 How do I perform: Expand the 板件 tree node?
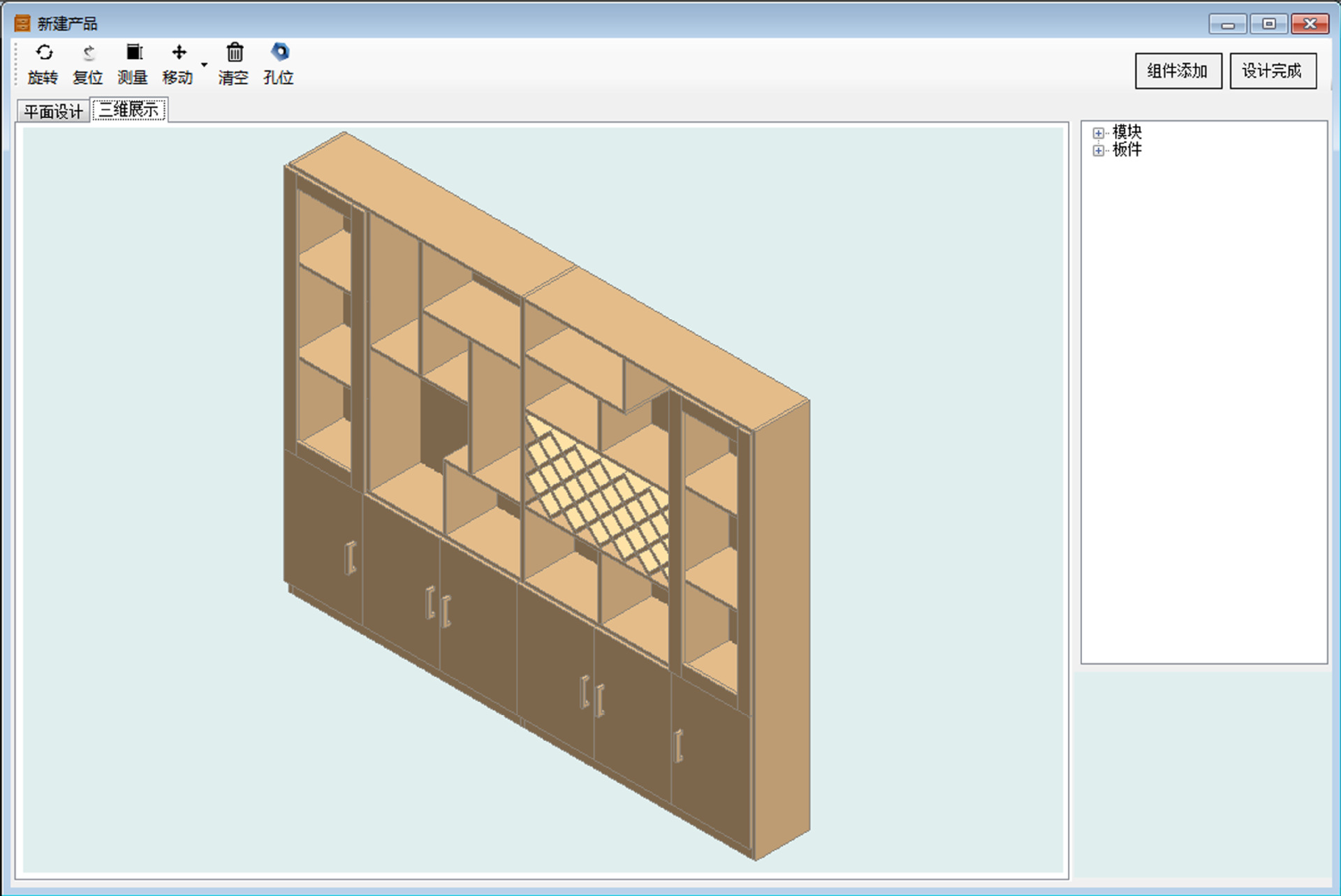pyautogui.click(x=1099, y=150)
